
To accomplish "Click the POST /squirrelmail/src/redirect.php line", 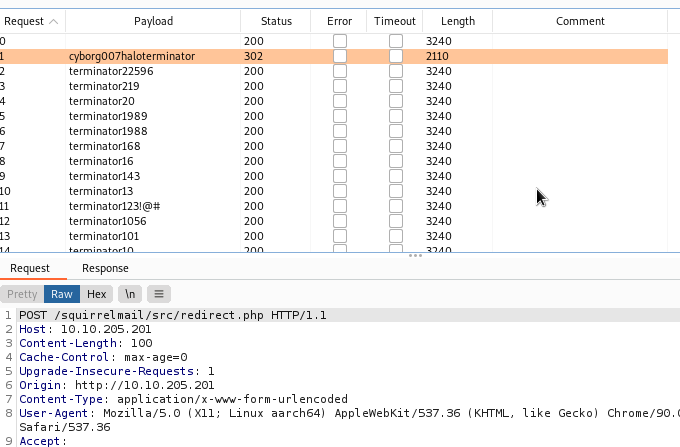I will point(173,315).
